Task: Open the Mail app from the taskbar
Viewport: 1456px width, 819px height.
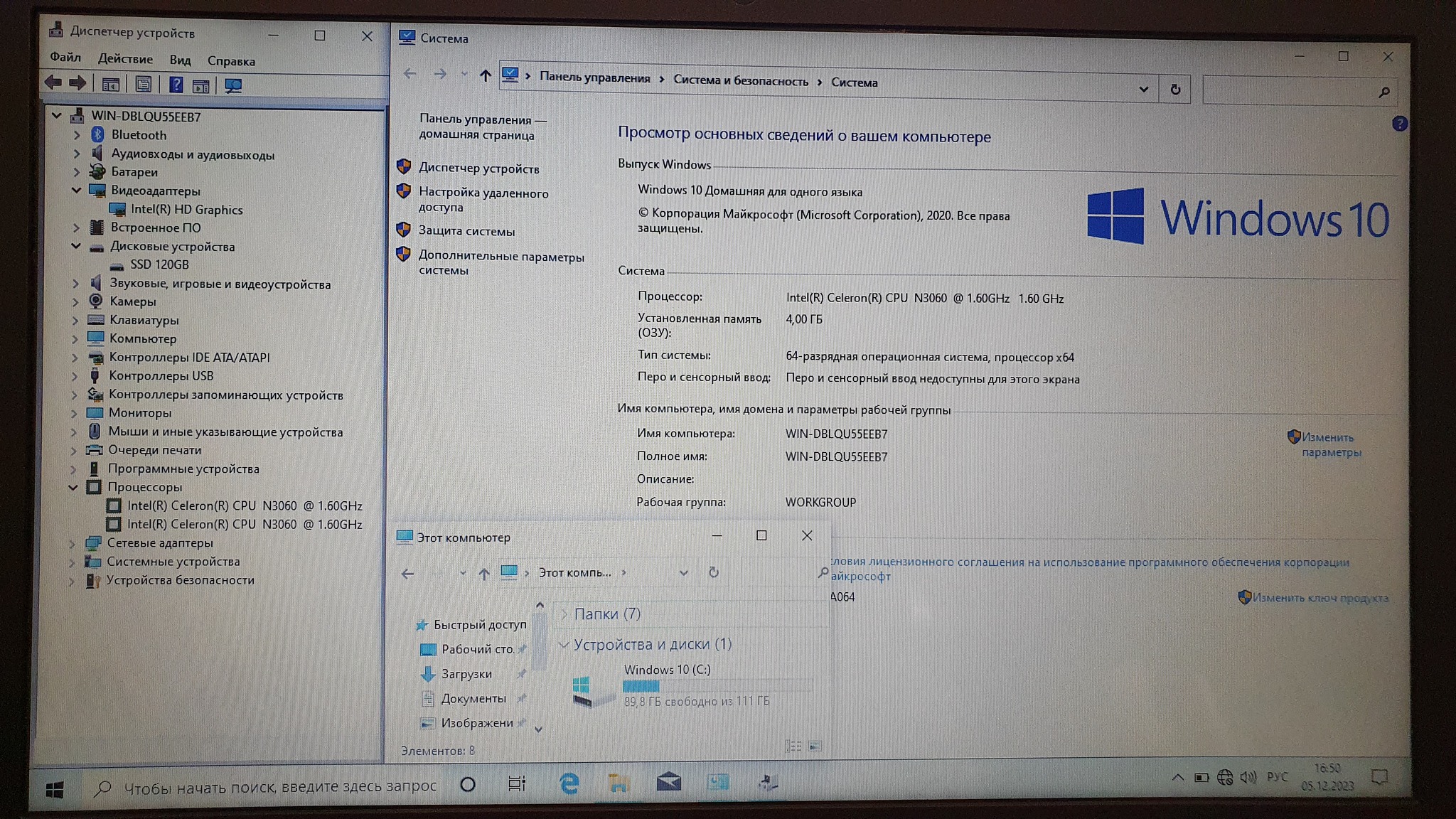Action: click(668, 783)
